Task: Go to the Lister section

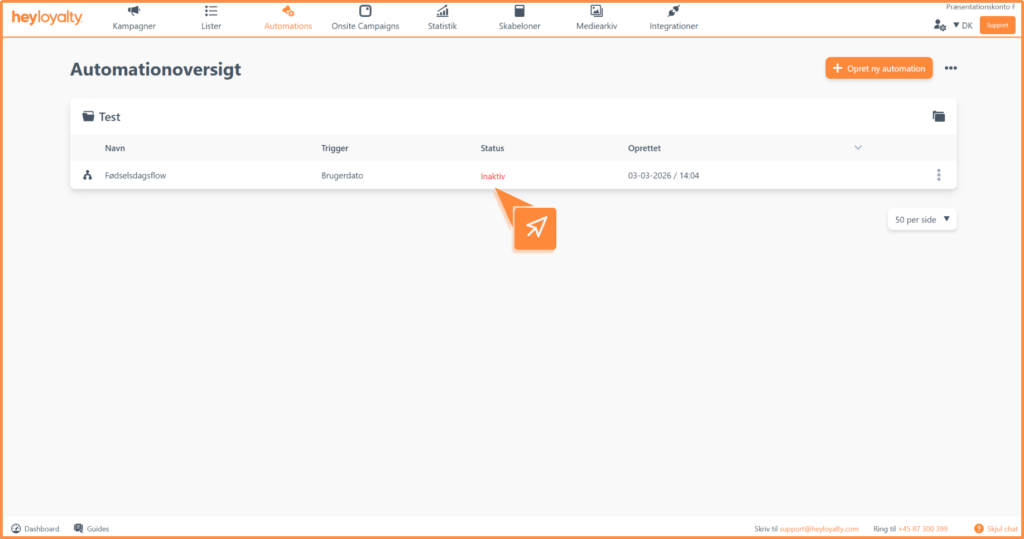Action: pyautogui.click(x=211, y=18)
